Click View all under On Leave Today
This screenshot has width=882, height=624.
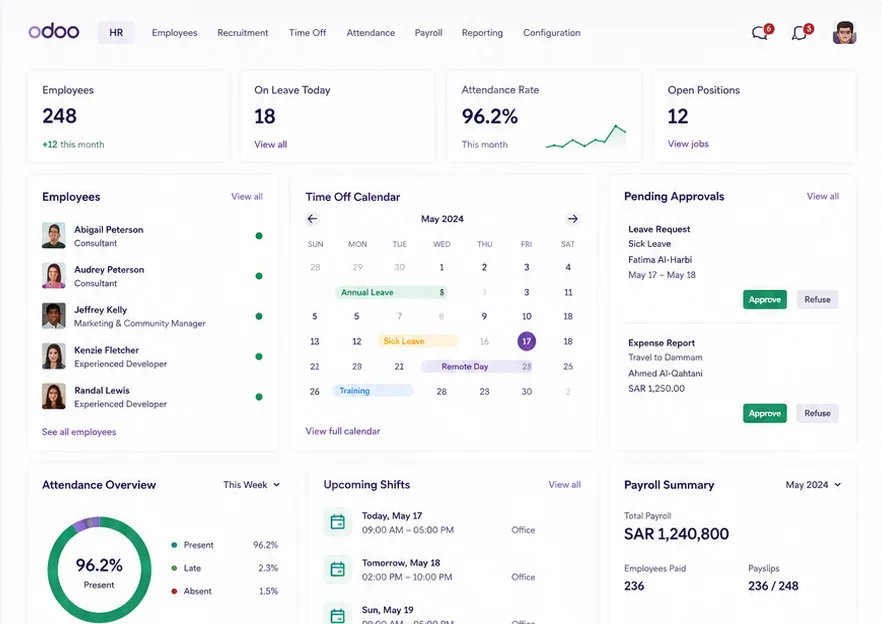(271, 144)
